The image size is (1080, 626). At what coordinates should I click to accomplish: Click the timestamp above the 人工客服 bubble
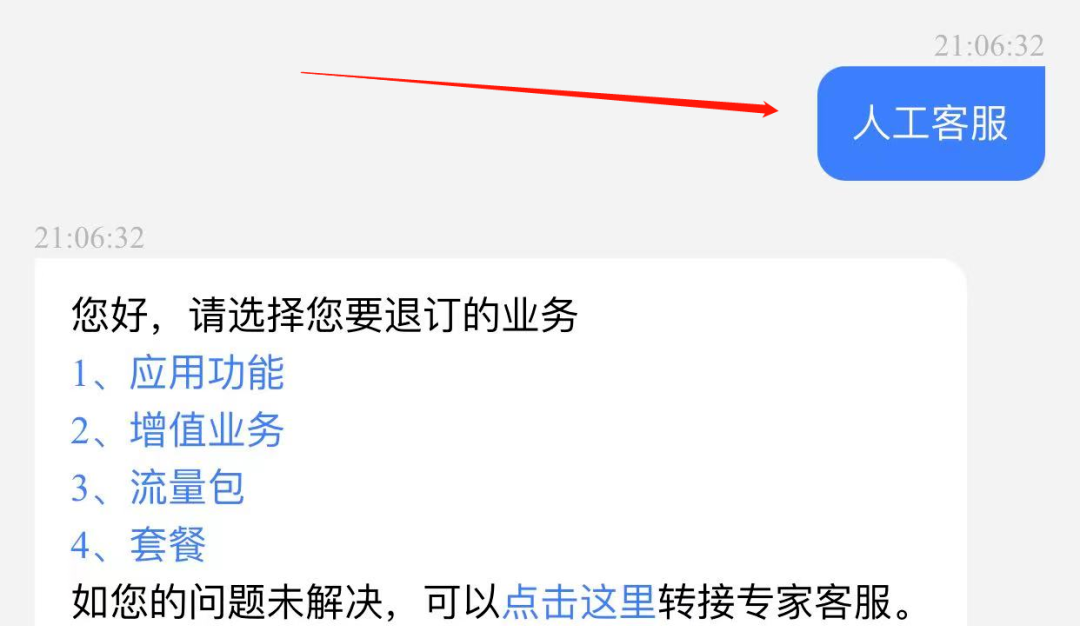989,46
